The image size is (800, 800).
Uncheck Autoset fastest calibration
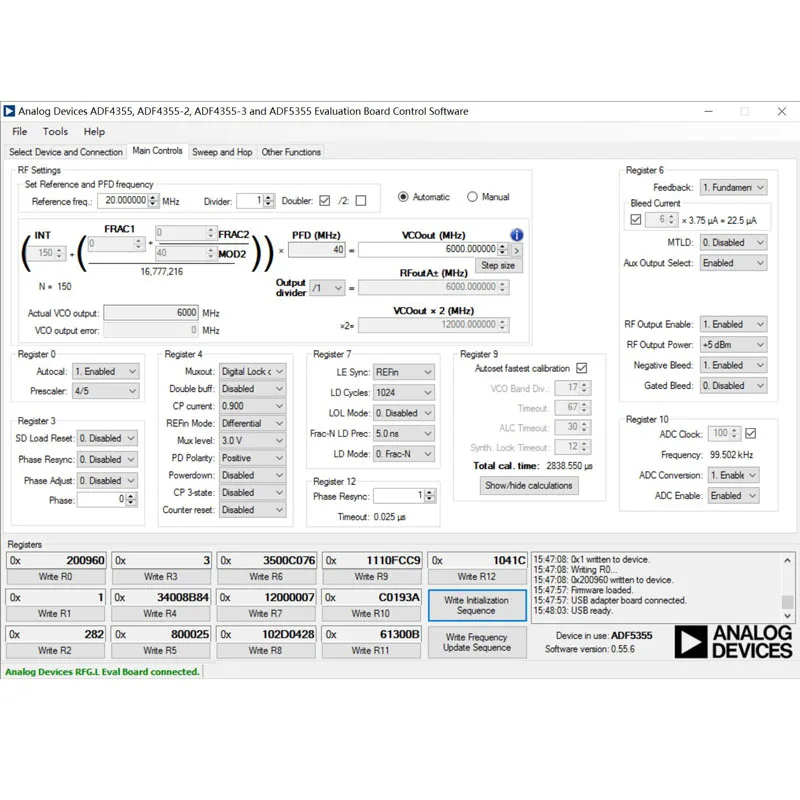(581, 368)
